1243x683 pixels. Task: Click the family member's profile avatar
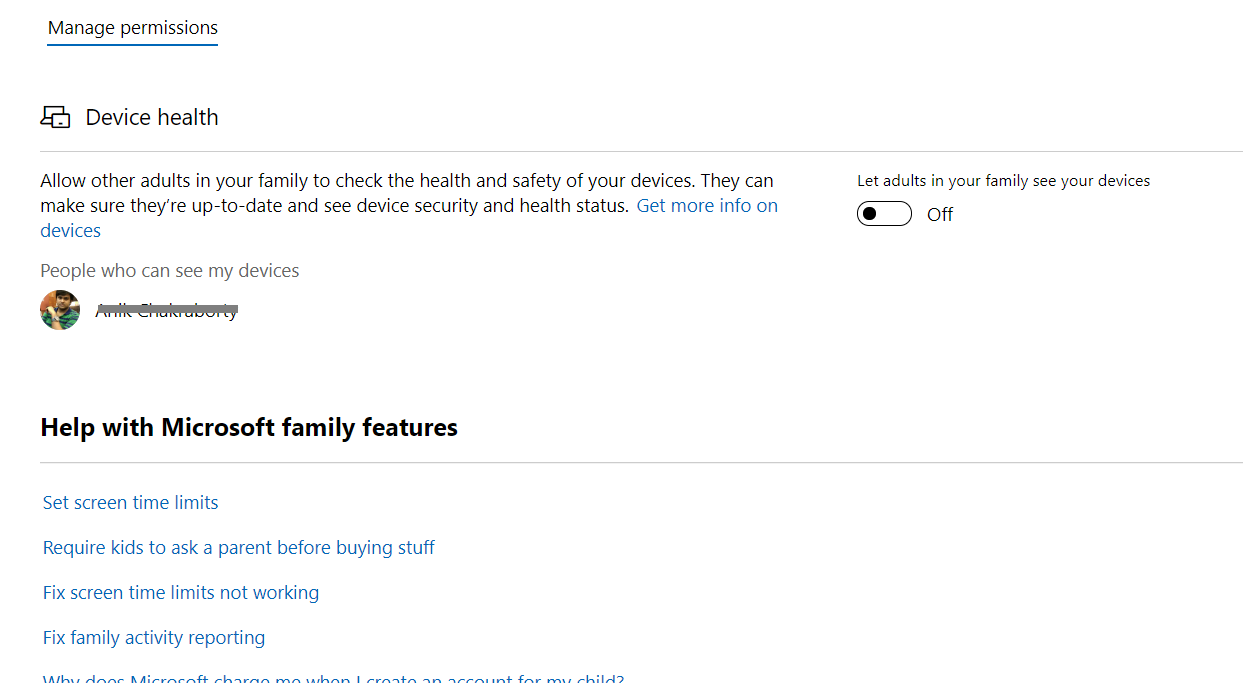click(x=60, y=310)
